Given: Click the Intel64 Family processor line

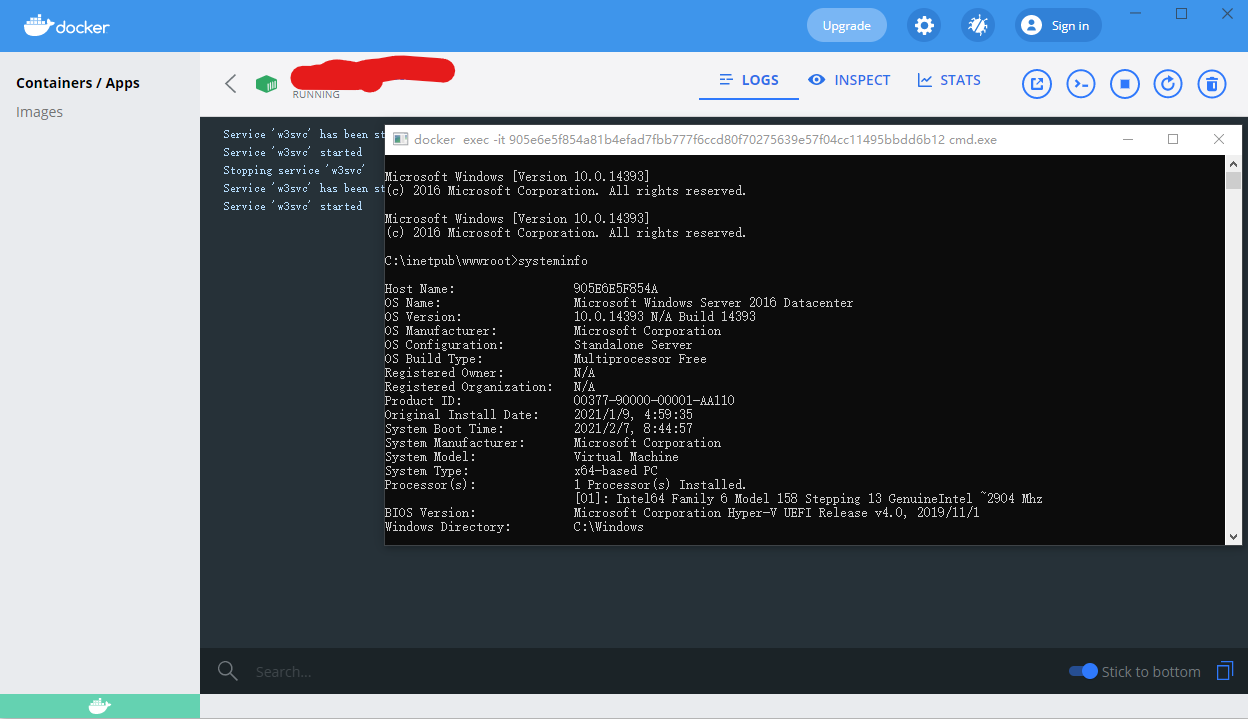Looking at the screenshot, I should 808,499.
